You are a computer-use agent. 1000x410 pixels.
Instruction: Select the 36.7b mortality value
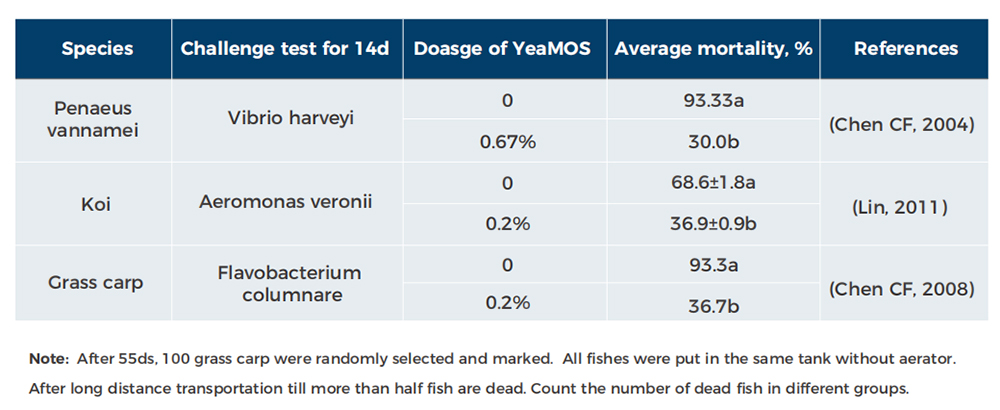point(713,303)
